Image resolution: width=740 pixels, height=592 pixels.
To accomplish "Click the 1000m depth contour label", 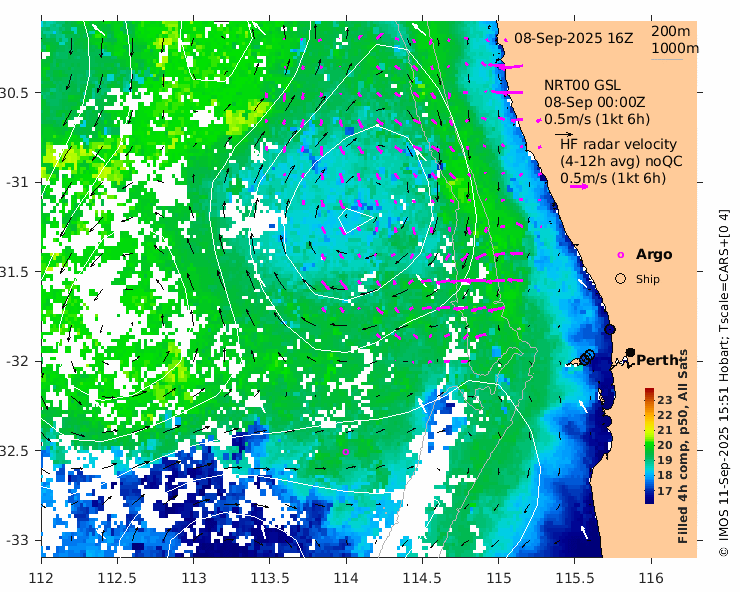I will pos(675,48).
